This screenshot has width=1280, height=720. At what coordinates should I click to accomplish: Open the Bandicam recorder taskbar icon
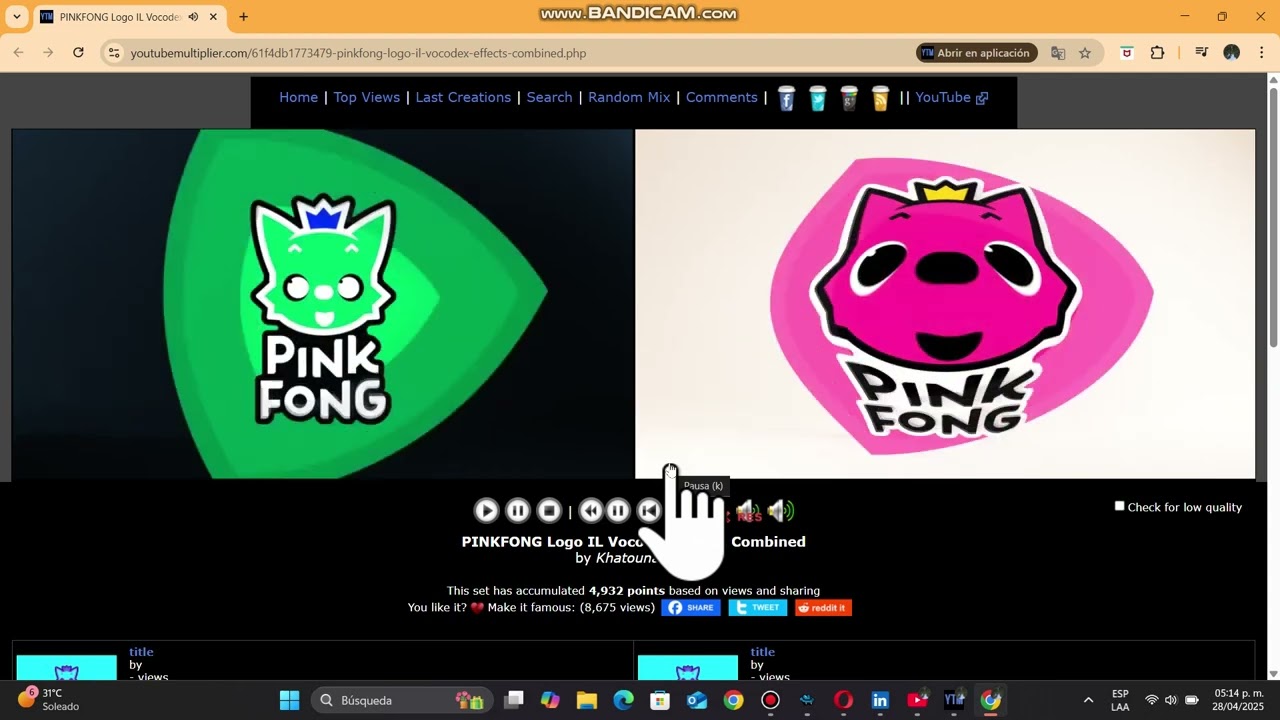click(770, 700)
